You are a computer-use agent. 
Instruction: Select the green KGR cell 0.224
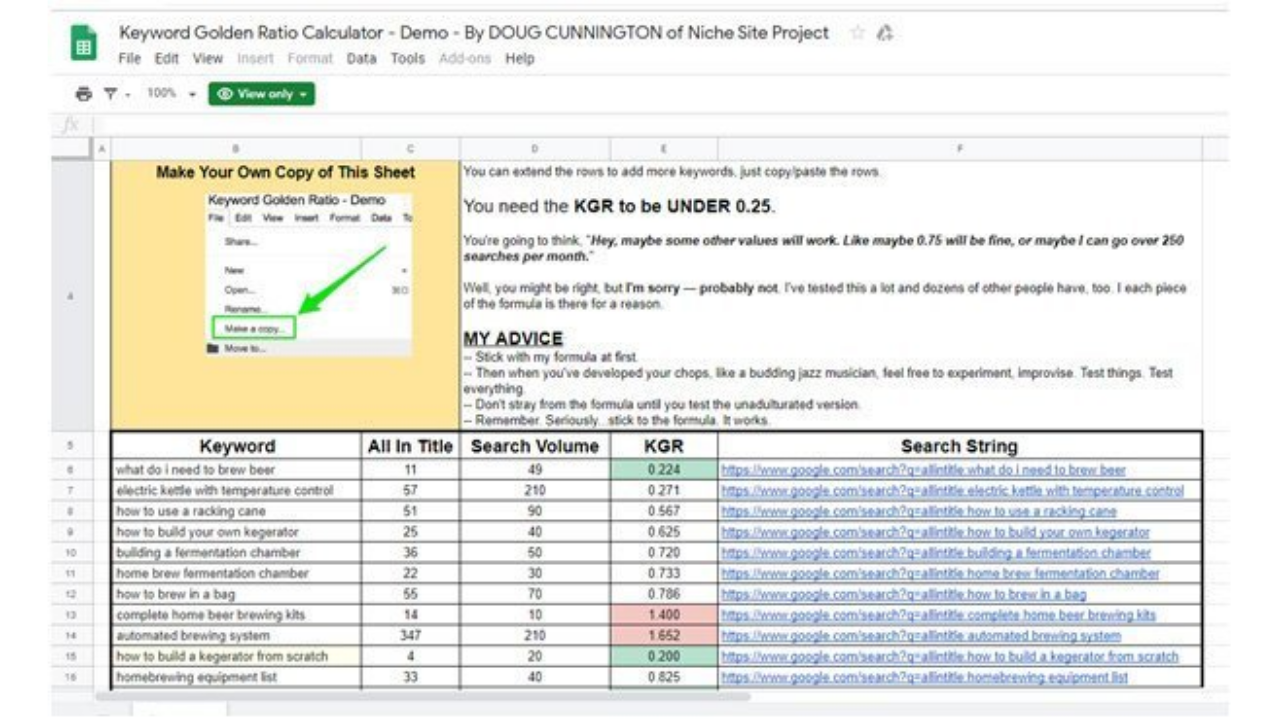click(663, 470)
